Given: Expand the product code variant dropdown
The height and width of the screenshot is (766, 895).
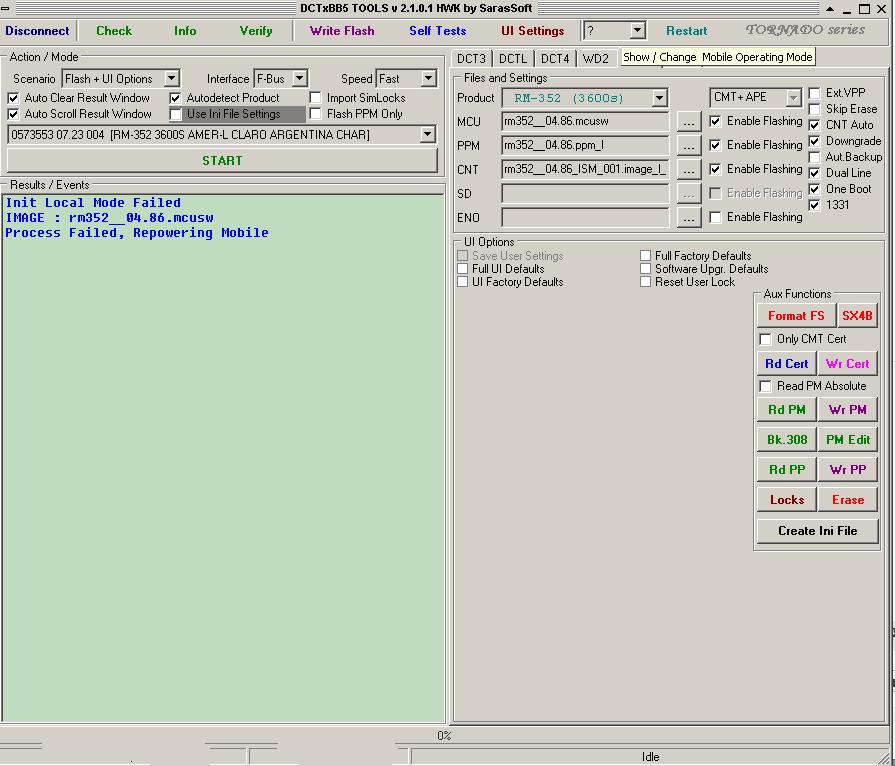Looking at the screenshot, I should pos(427,135).
